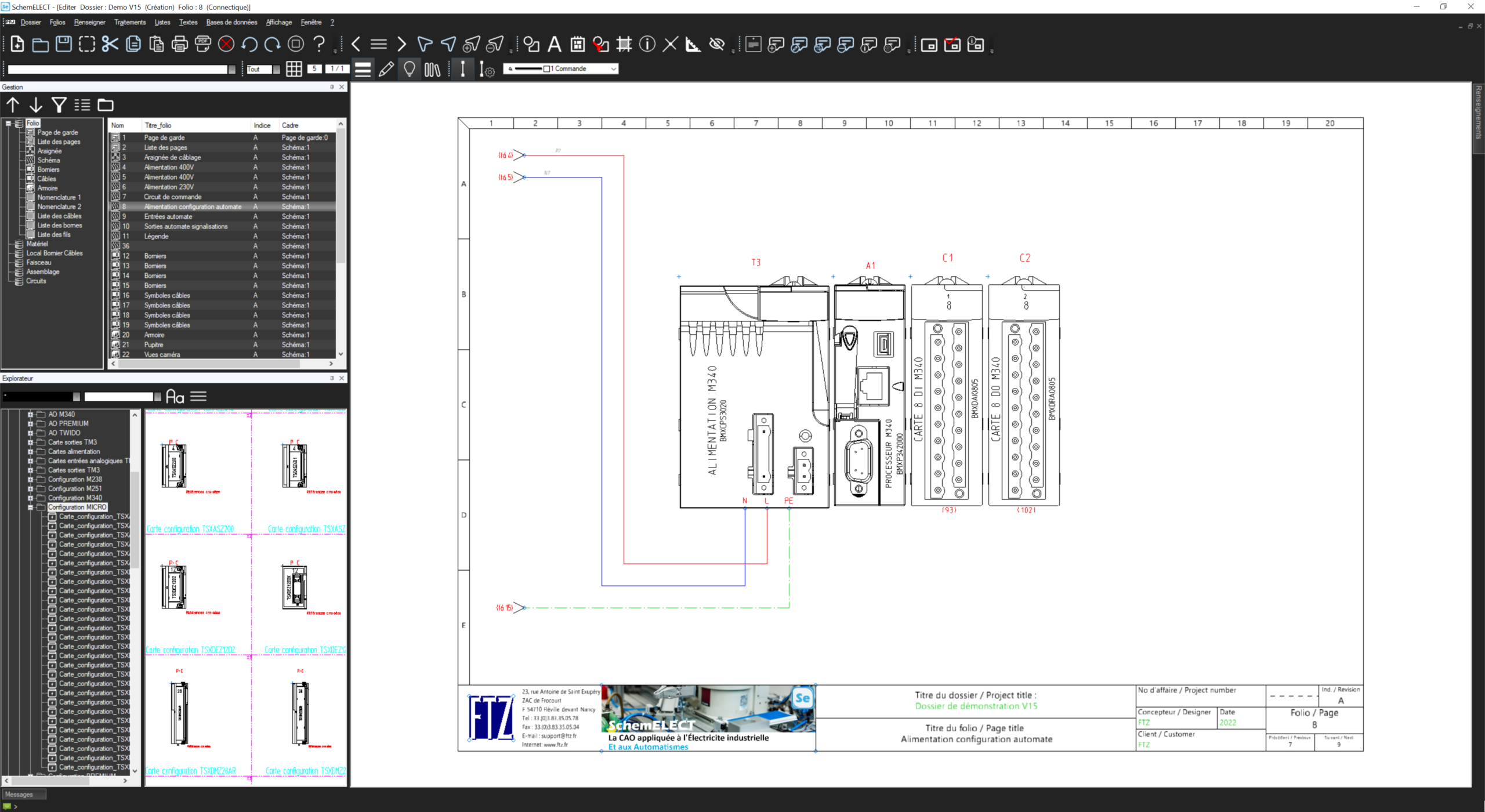Expand the Configuration M340 tree folder
The image size is (1485, 812).
pyautogui.click(x=30, y=498)
